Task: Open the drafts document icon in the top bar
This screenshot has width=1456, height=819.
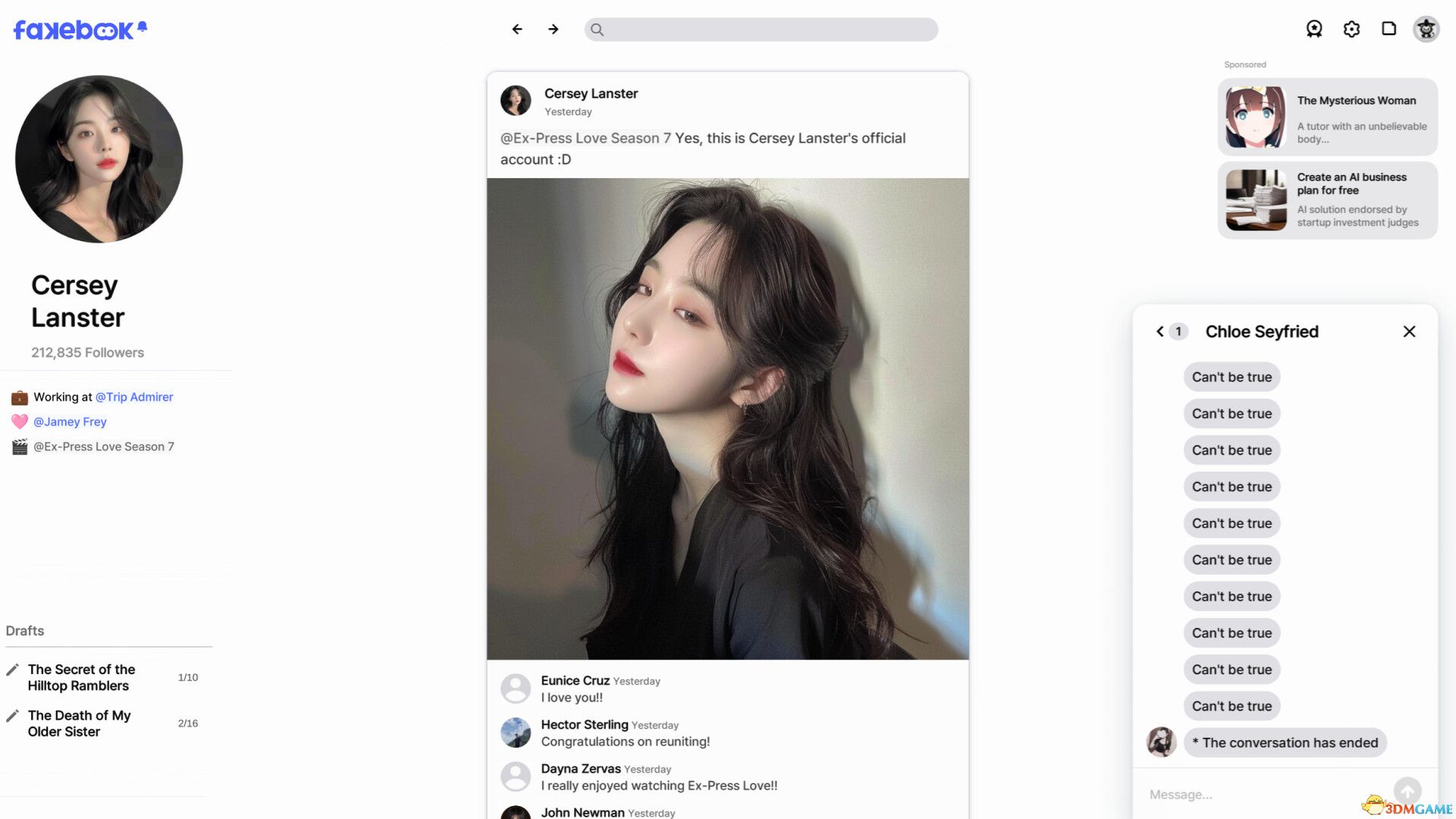Action: (1390, 28)
